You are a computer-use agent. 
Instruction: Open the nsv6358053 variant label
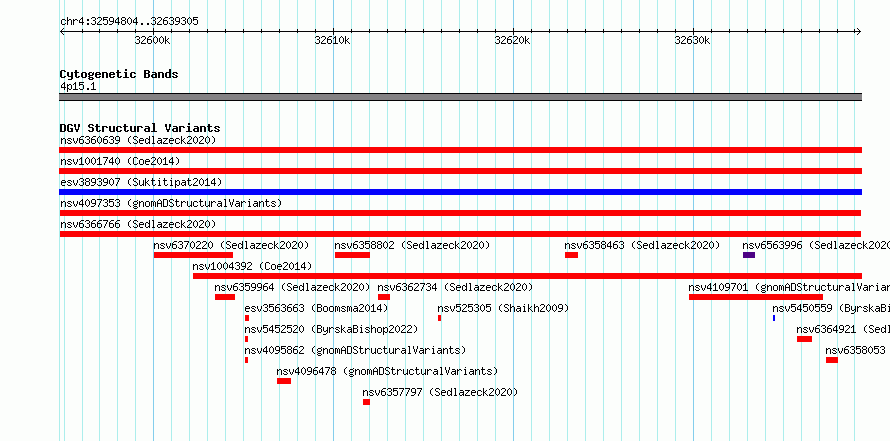point(856,350)
